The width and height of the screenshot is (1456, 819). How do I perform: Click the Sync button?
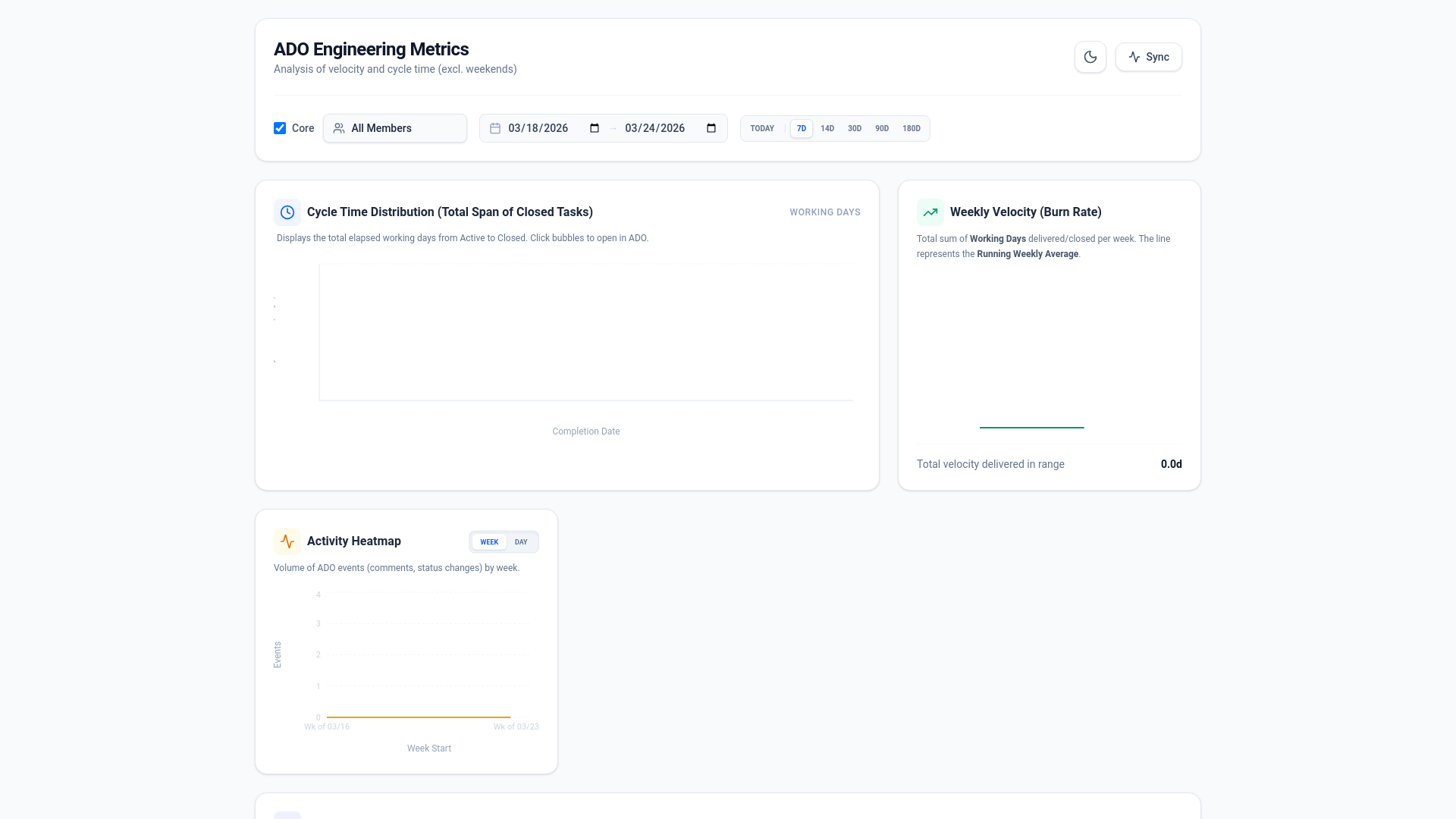[1148, 57]
